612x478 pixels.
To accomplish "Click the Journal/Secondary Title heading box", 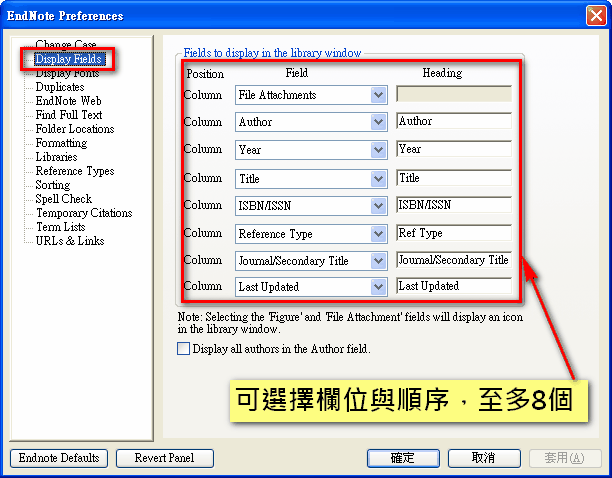I will (454, 260).
